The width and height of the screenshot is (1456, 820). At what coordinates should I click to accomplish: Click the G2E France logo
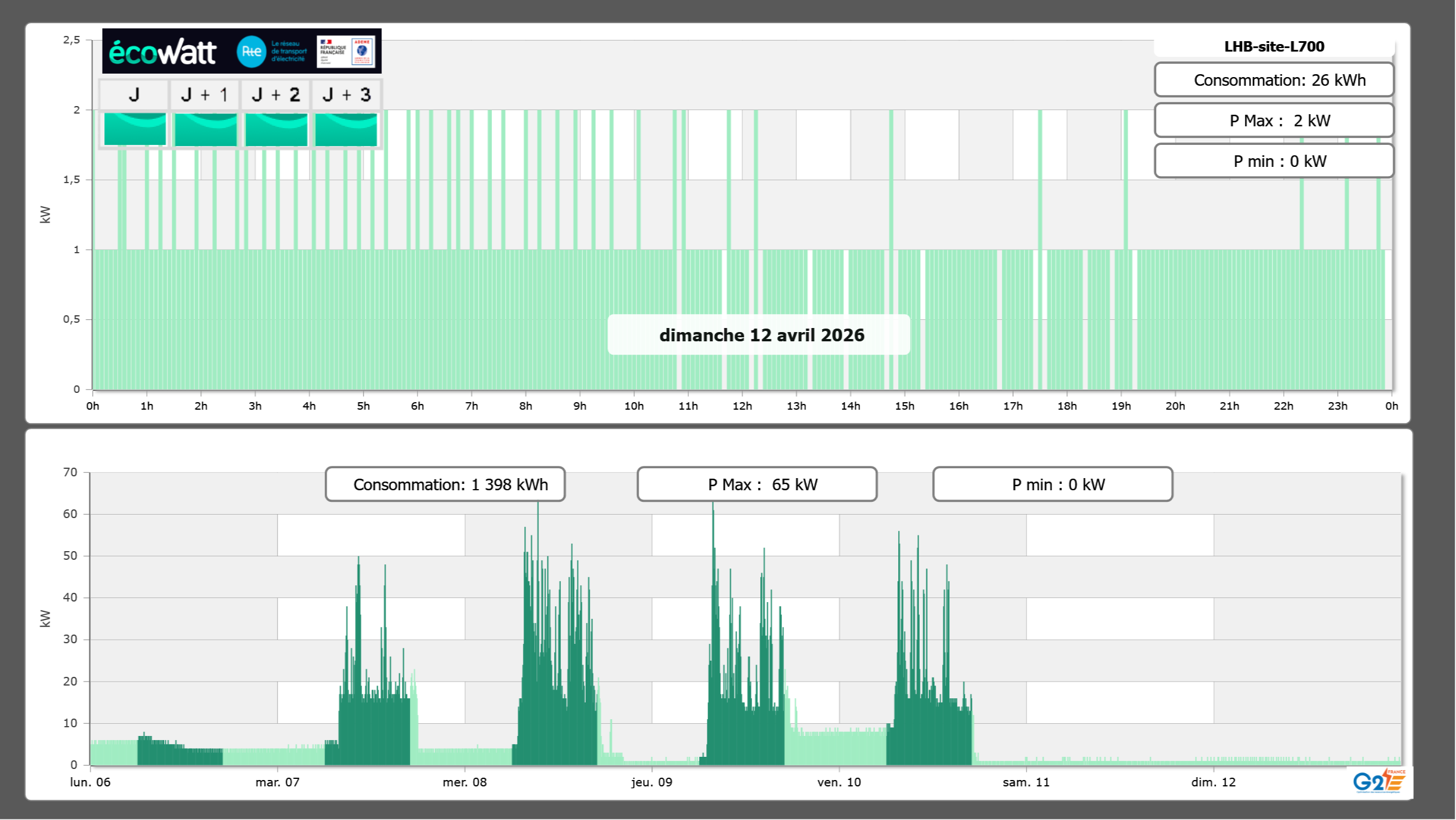(x=1379, y=781)
